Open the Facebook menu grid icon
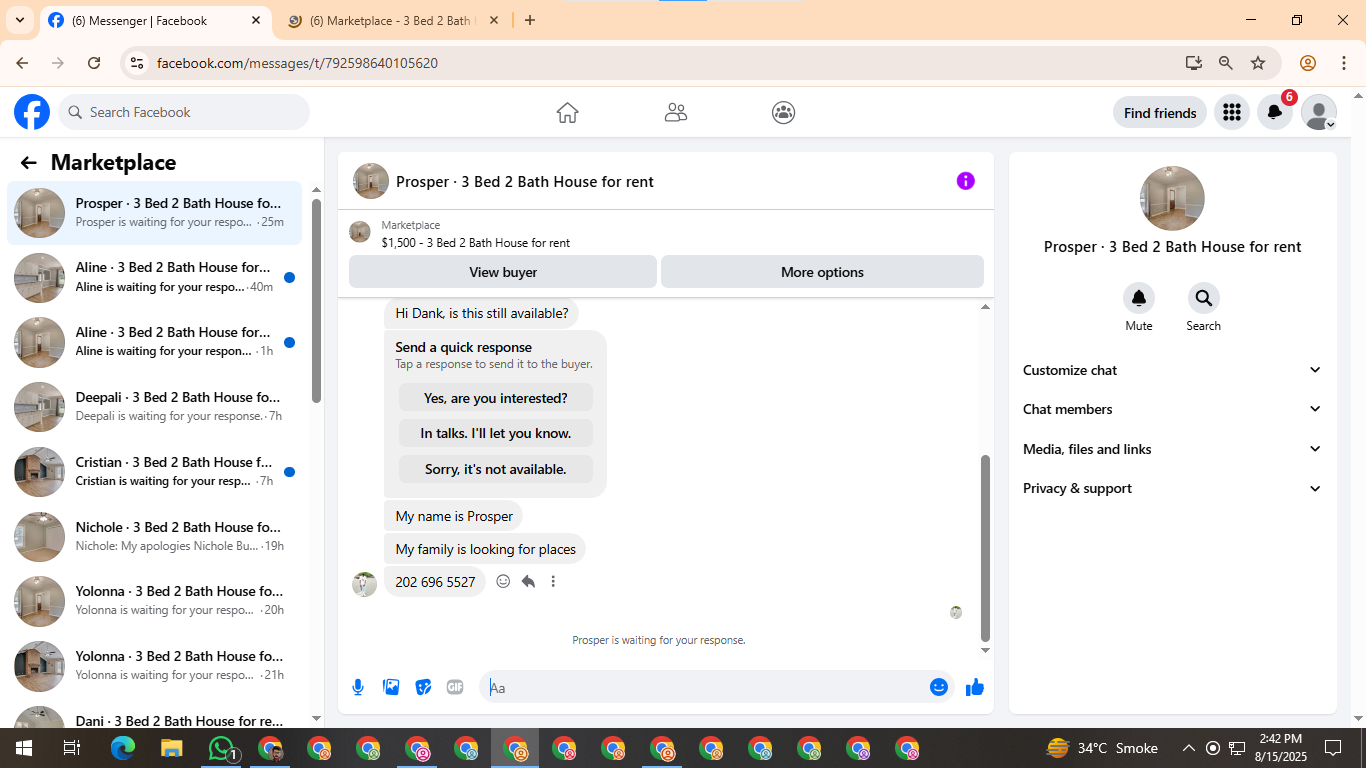The width and height of the screenshot is (1366, 768). tap(1232, 112)
